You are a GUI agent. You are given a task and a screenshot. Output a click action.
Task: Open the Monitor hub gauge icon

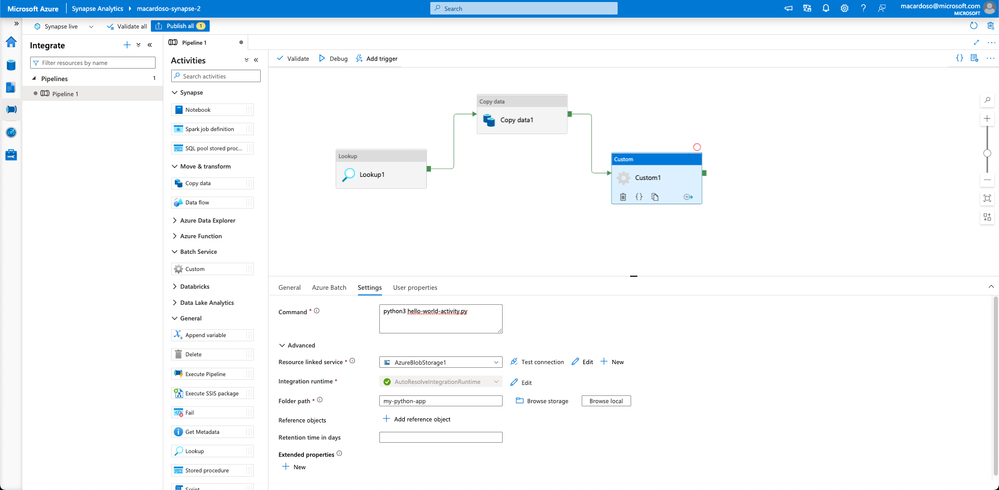pyautogui.click(x=11, y=133)
